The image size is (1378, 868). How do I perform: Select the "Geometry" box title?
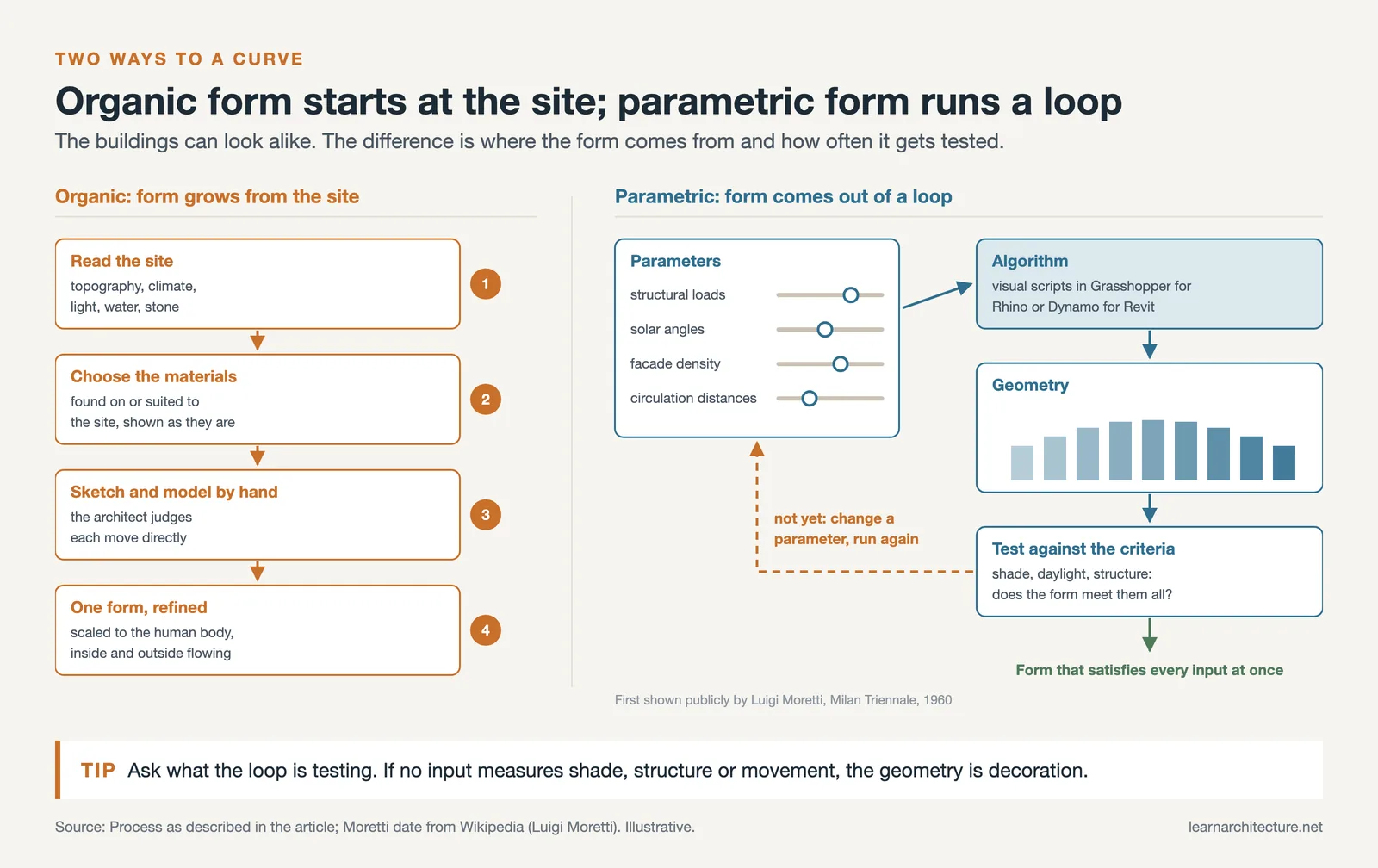coord(1030,385)
